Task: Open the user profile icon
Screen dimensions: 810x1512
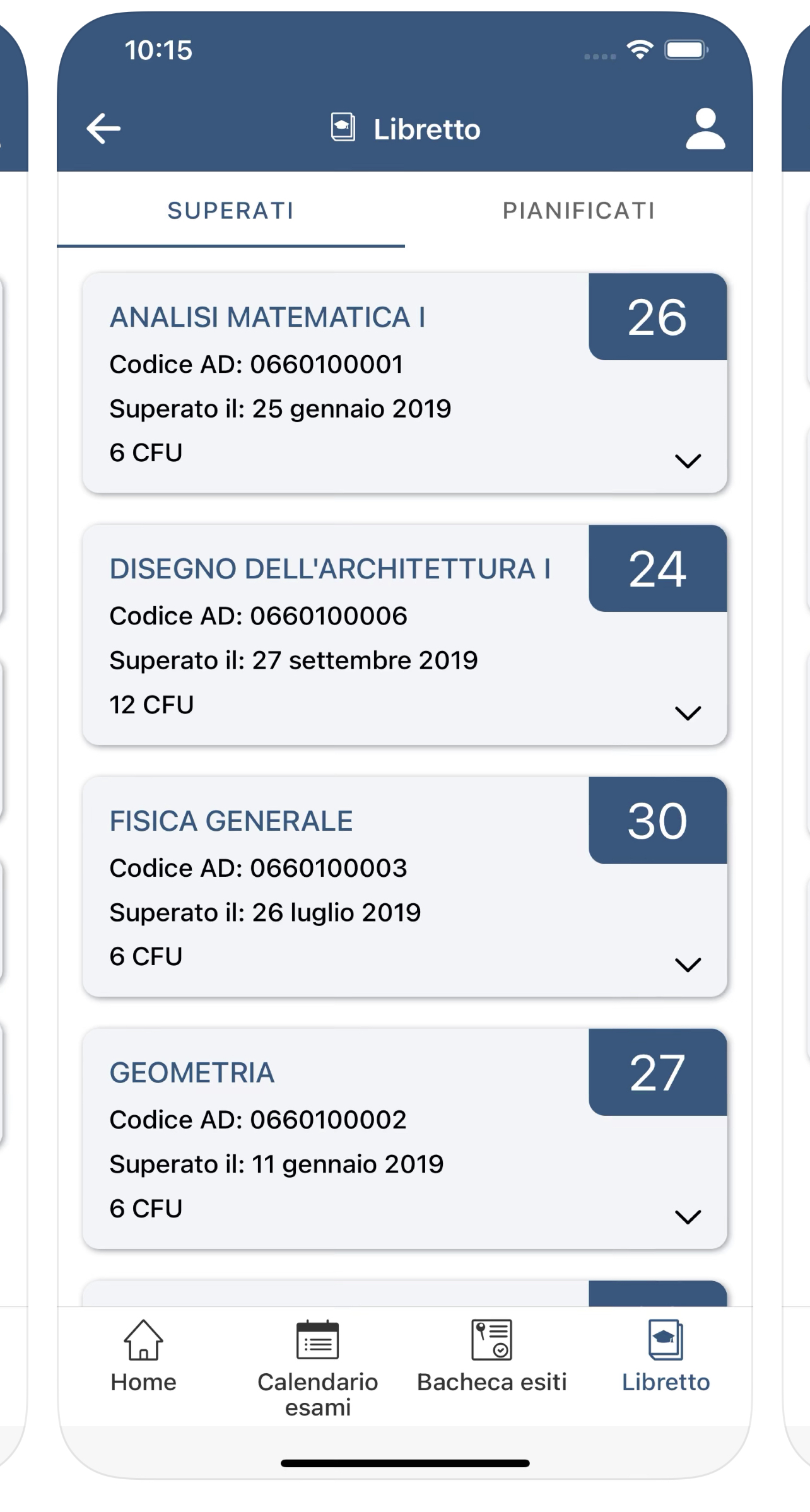Action: [x=705, y=129]
